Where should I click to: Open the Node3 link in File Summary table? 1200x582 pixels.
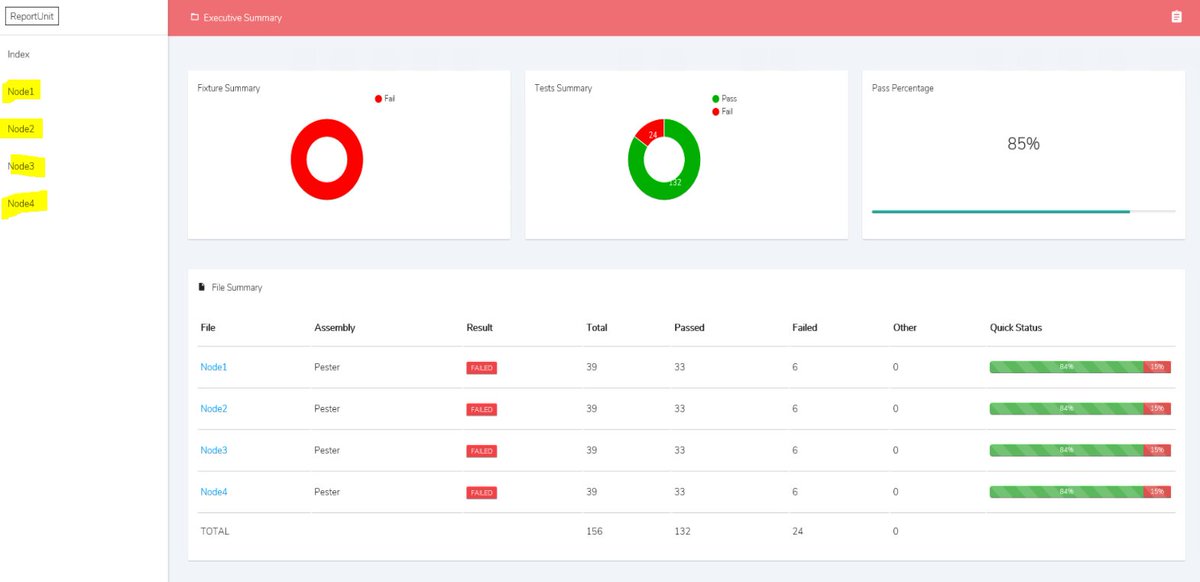click(x=214, y=450)
